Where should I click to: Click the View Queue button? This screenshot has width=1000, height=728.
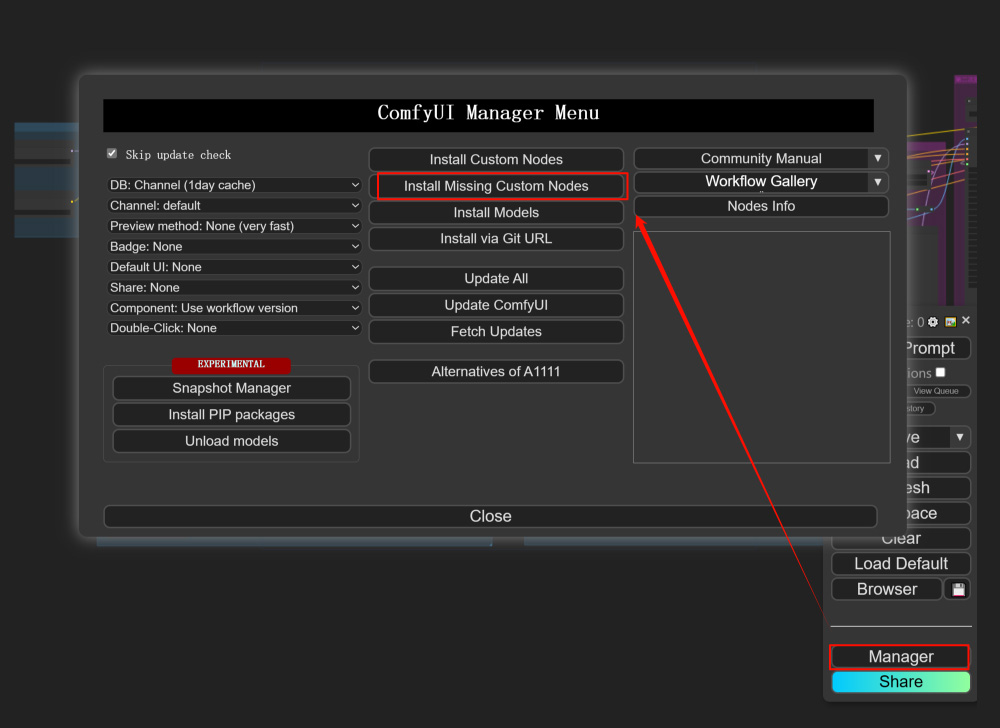tap(937, 391)
